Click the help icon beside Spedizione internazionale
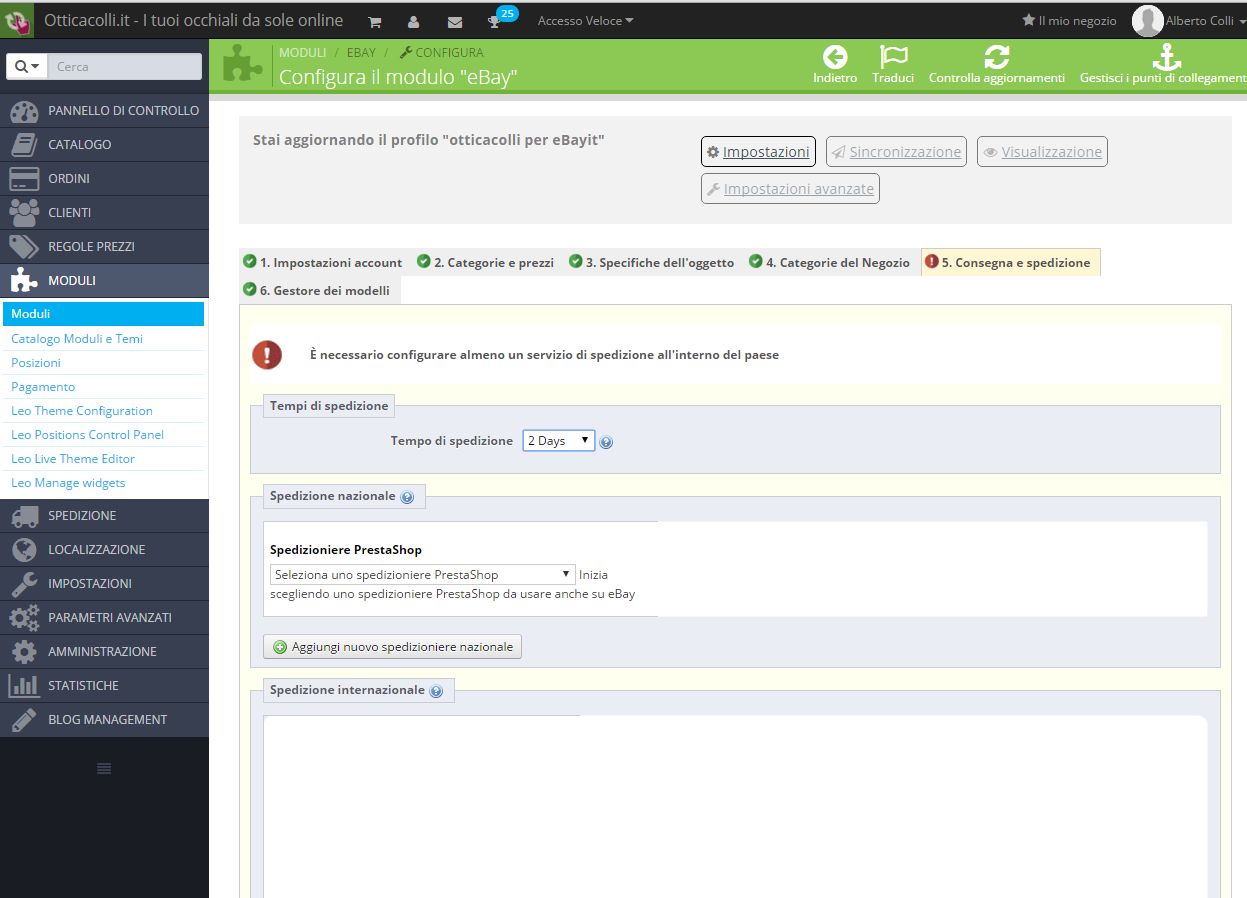Image resolution: width=1247 pixels, height=898 pixels. (x=436, y=691)
